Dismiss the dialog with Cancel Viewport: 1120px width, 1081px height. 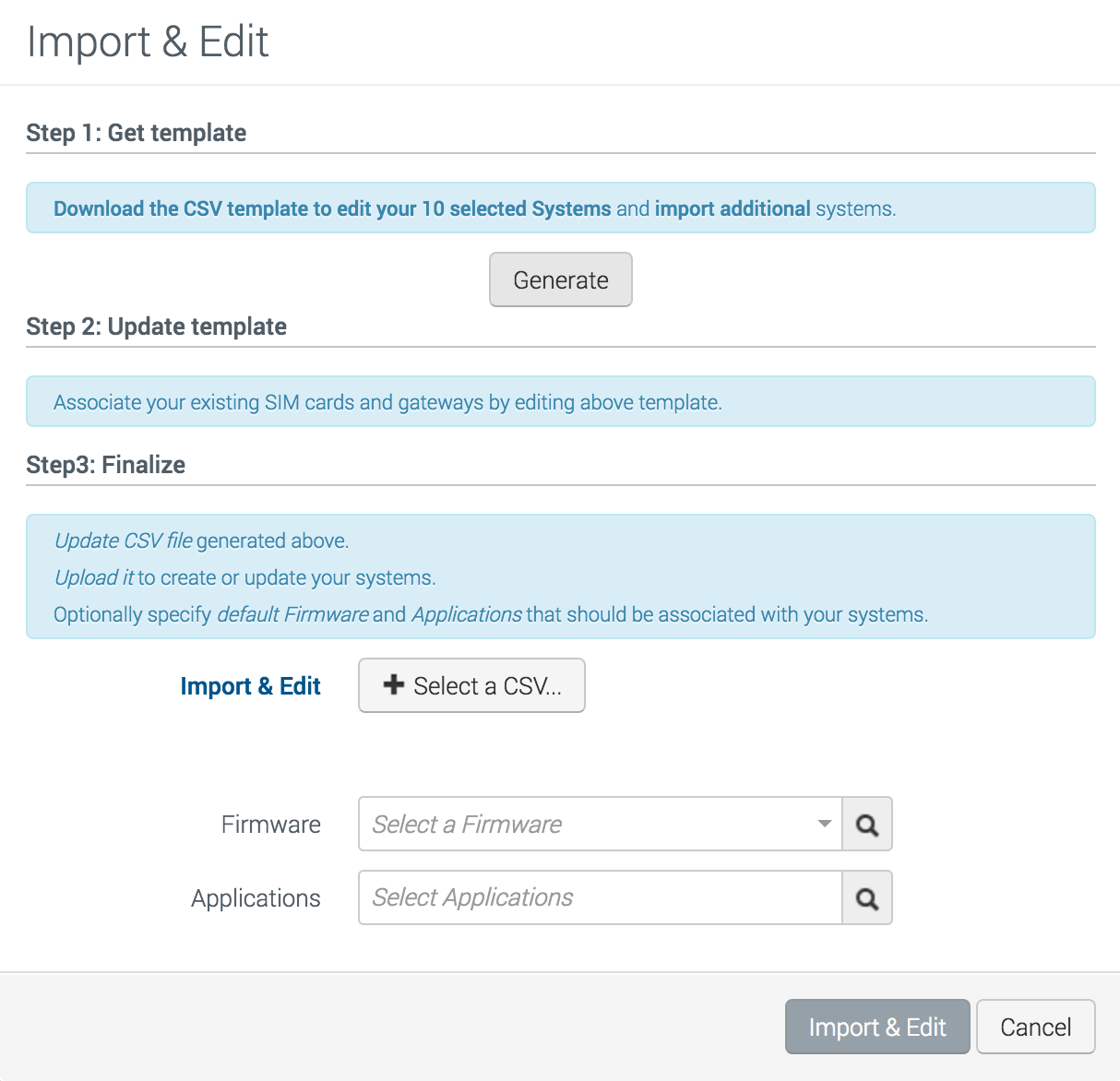coord(1036,1027)
